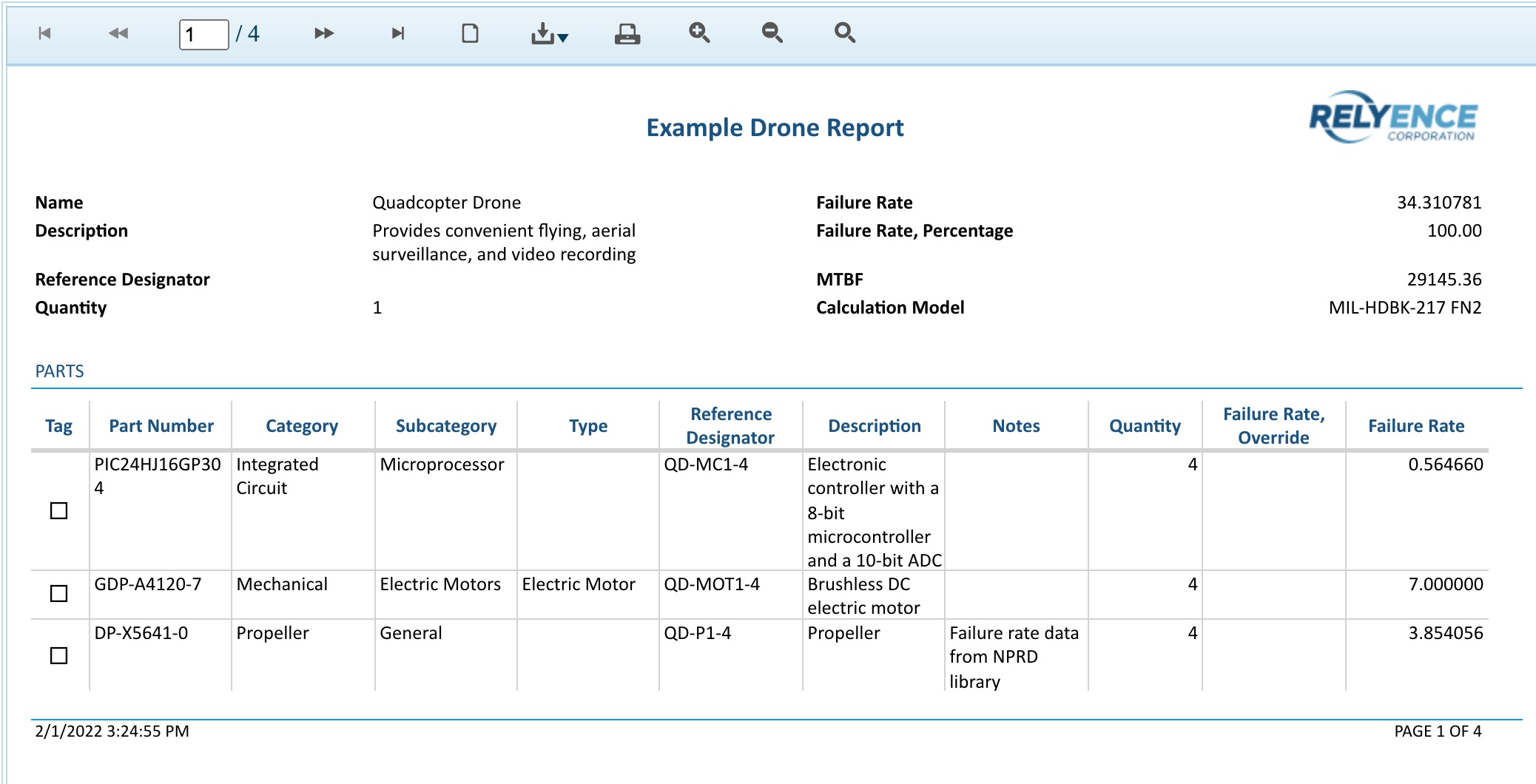
Task: Check the tag box for GDP-A4120-7
Action: 58,594
